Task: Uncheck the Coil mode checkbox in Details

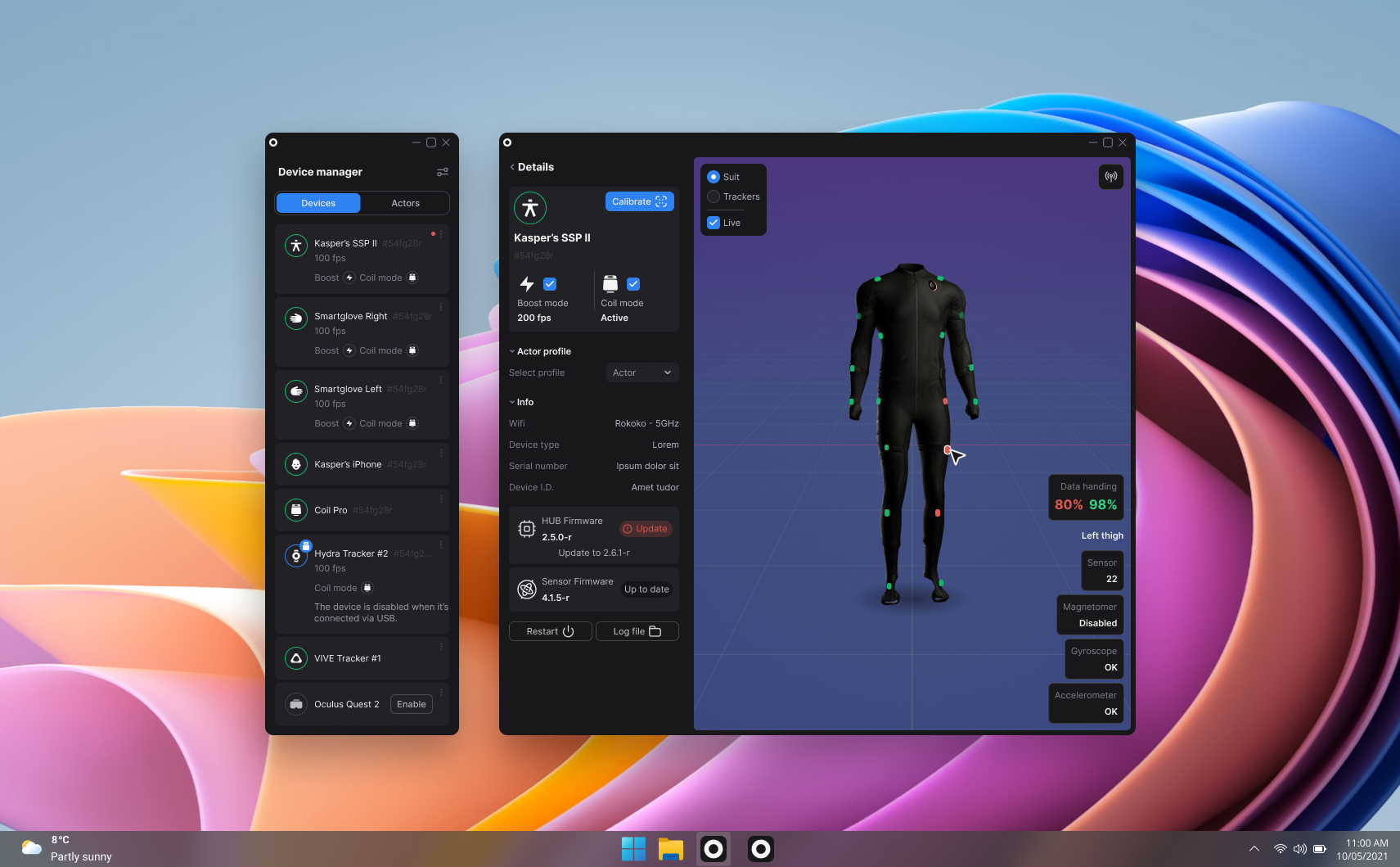Action: click(633, 284)
